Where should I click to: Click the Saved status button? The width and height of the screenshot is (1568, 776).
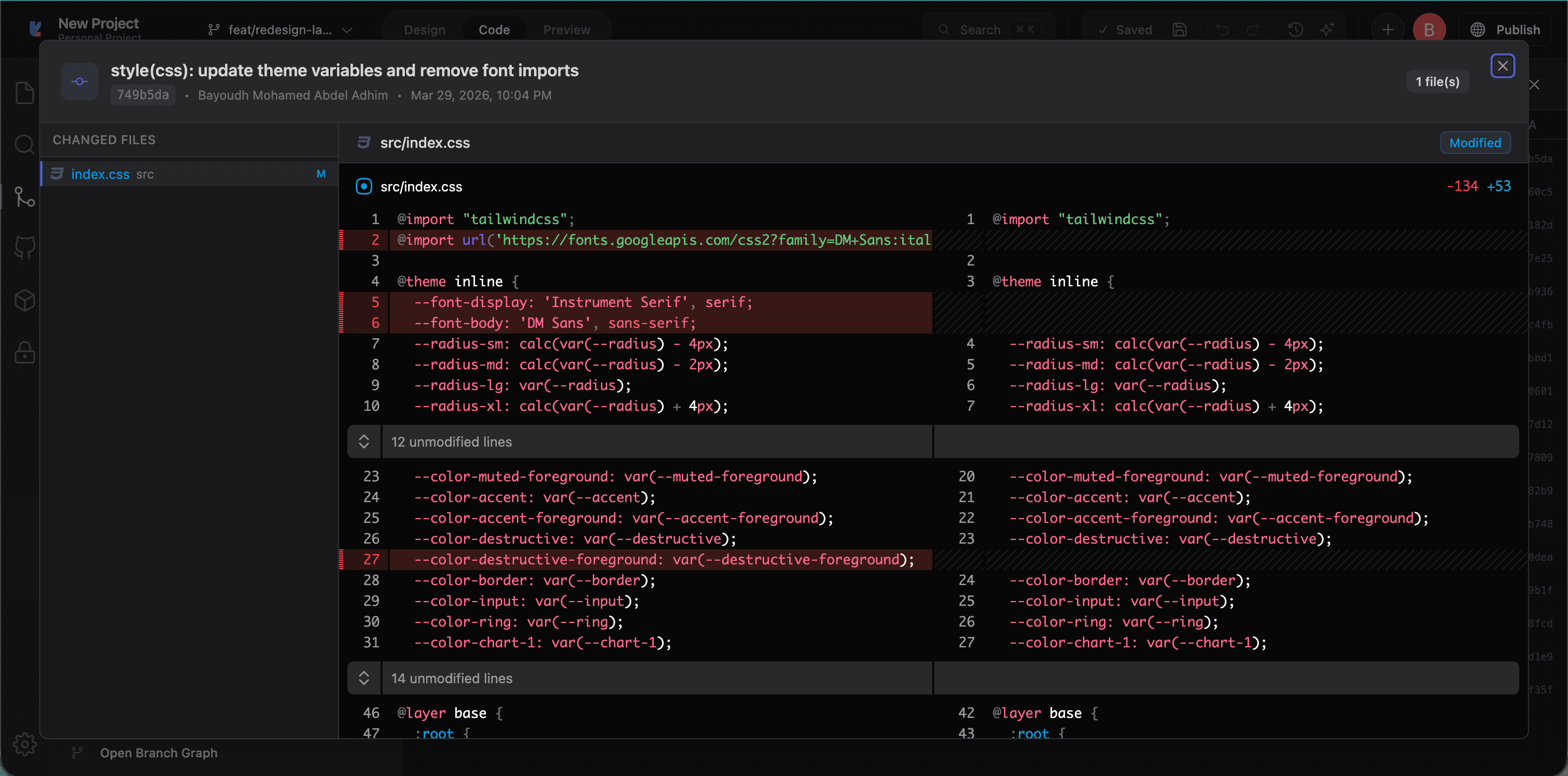(x=1126, y=30)
